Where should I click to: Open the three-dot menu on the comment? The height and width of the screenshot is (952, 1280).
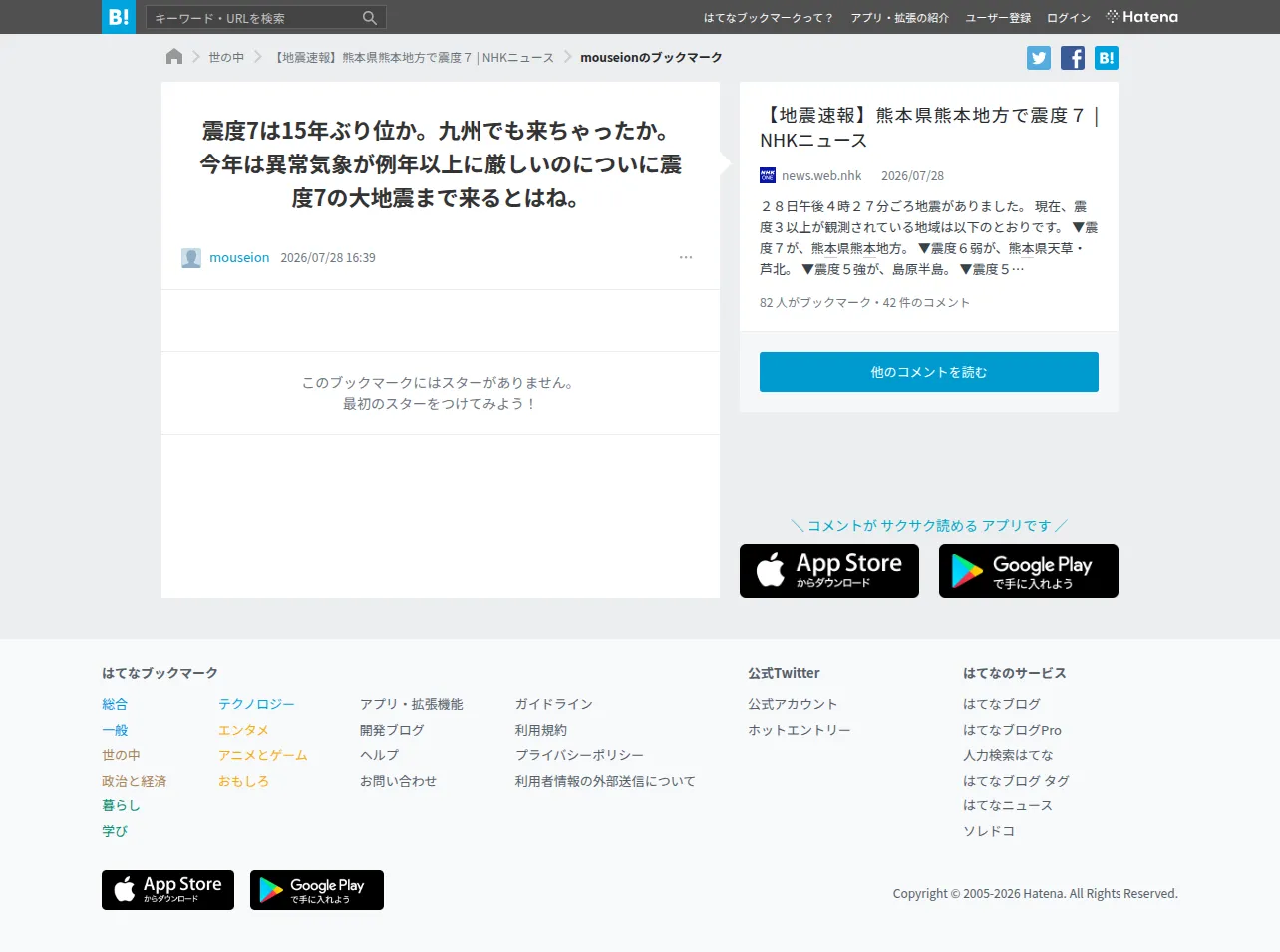(686, 257)
